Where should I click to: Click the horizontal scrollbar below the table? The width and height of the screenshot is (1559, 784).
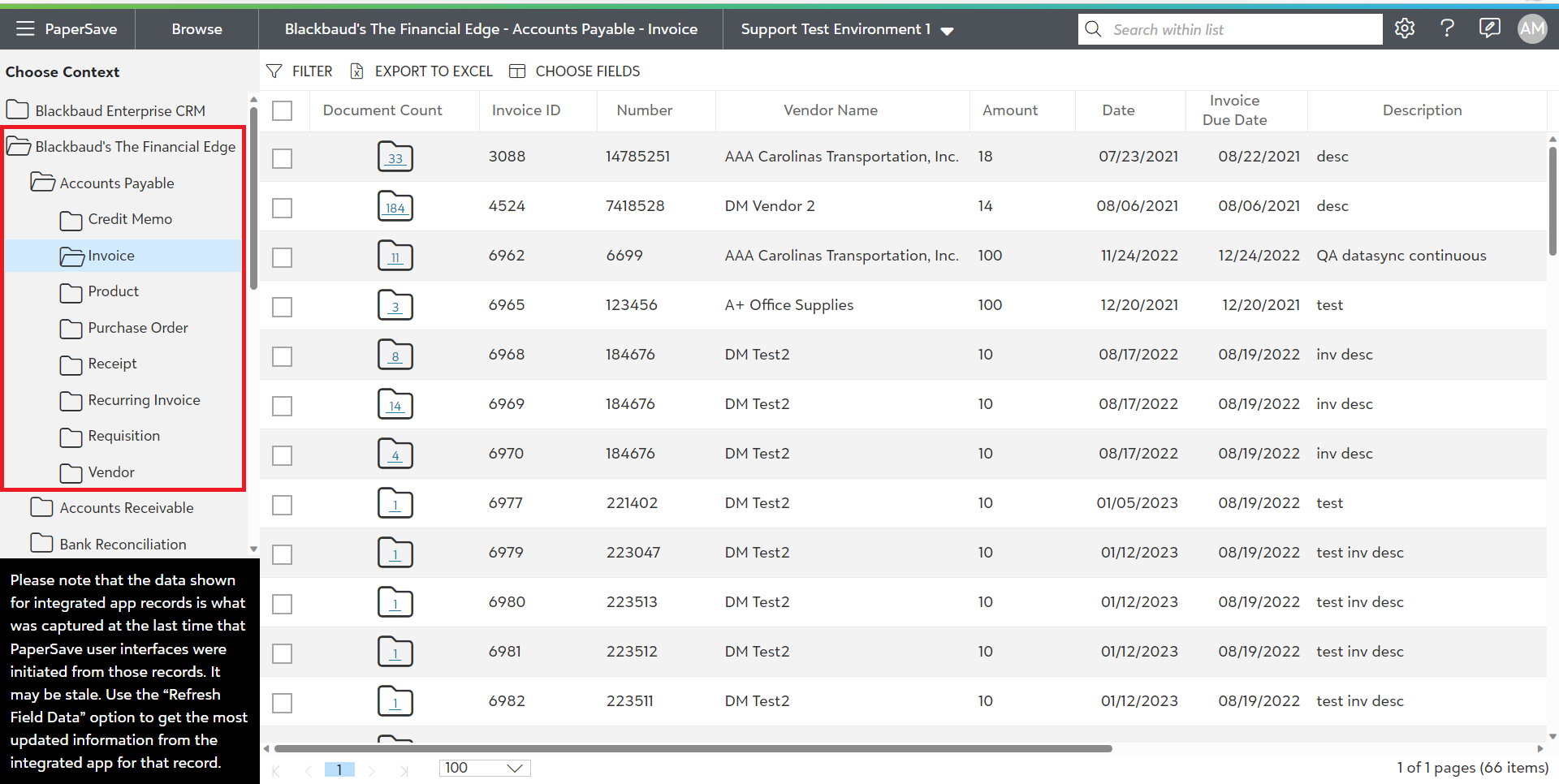693,748
